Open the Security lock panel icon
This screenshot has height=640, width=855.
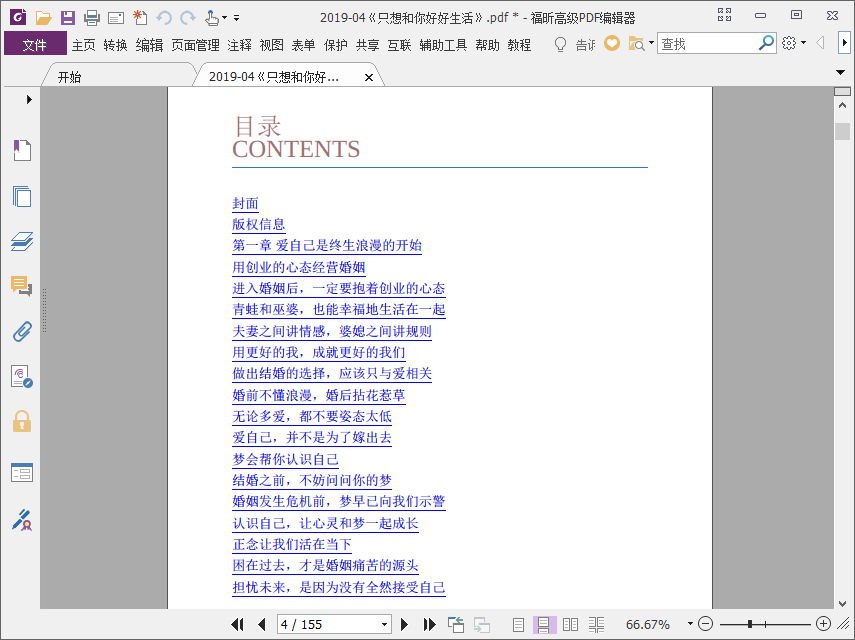coord(22,421)
